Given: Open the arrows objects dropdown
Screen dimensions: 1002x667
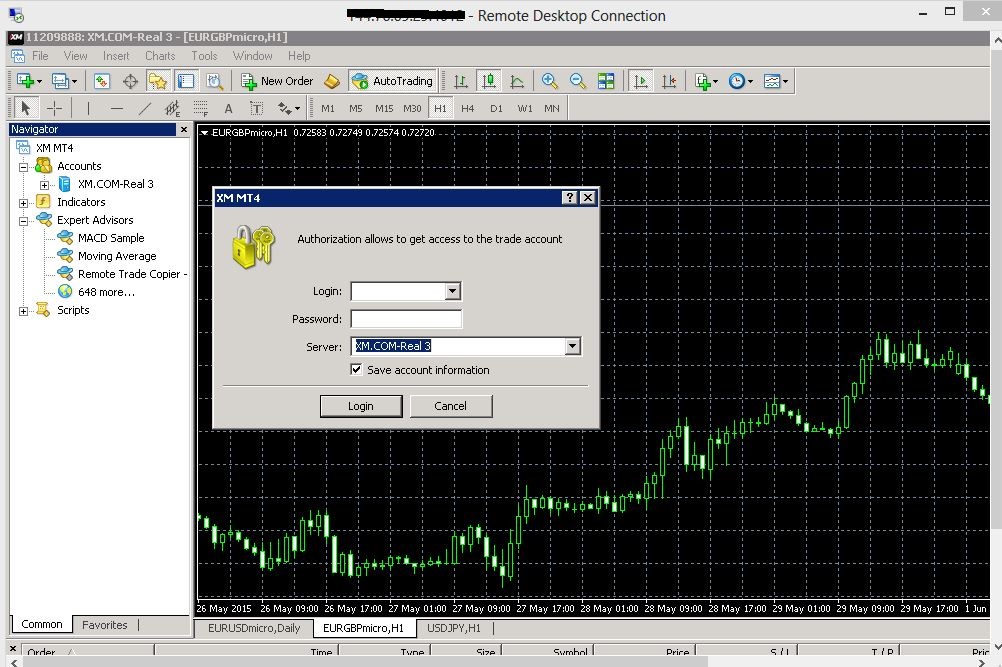Looking at the screenshot, I should point(289,109).
